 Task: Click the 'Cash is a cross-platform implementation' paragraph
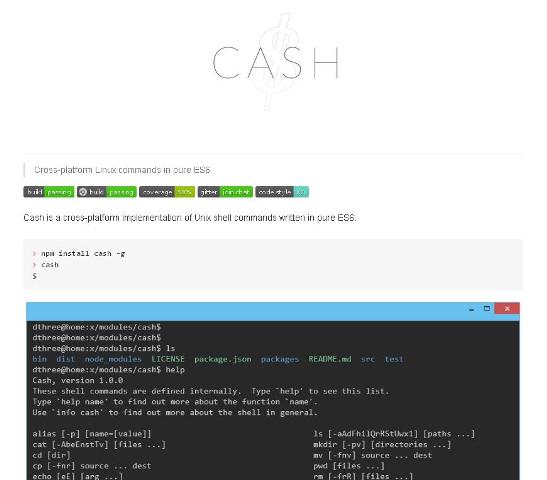pos(190,218)
